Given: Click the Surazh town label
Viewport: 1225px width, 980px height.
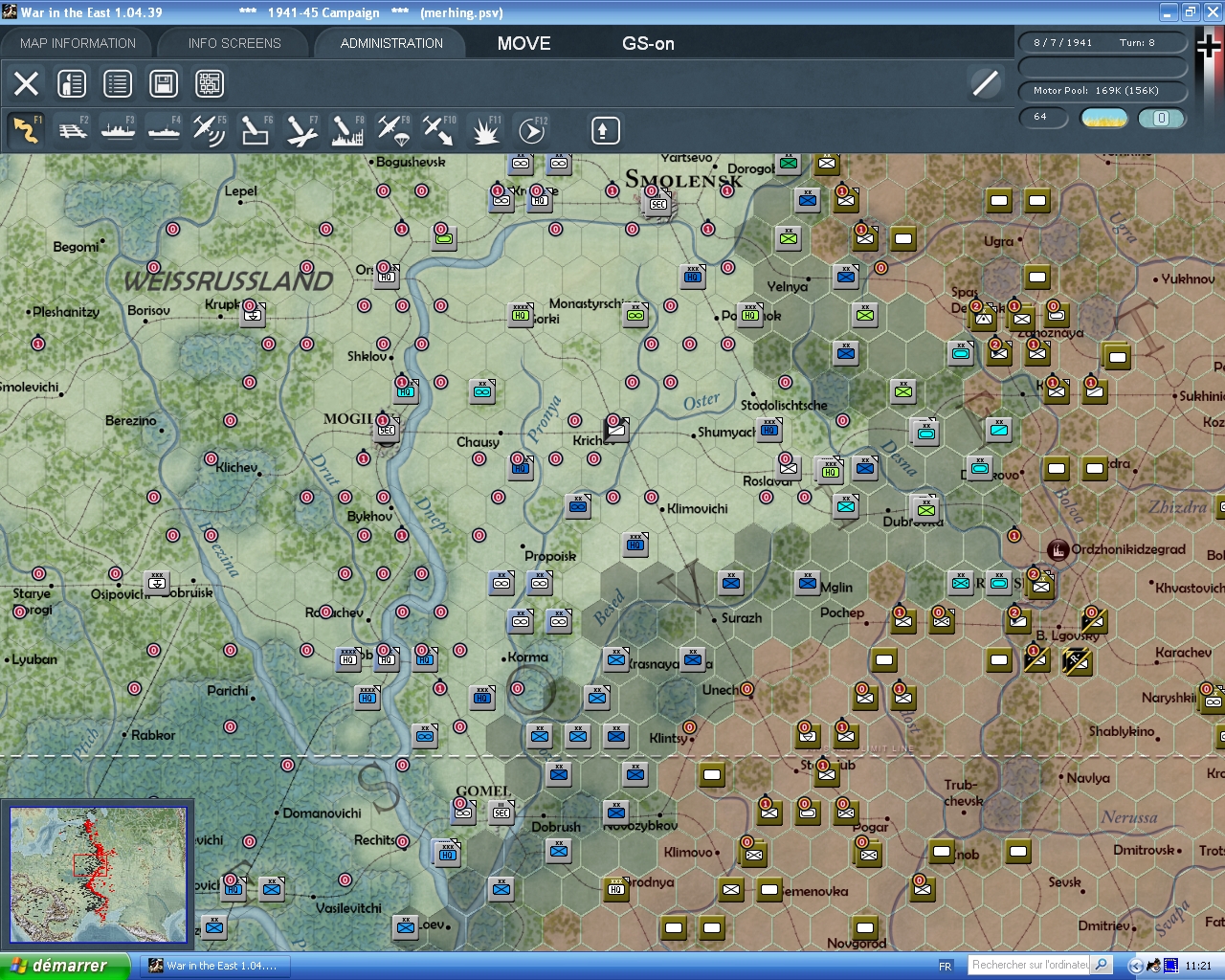Looking at the screenshot, I should pos(742,618).
